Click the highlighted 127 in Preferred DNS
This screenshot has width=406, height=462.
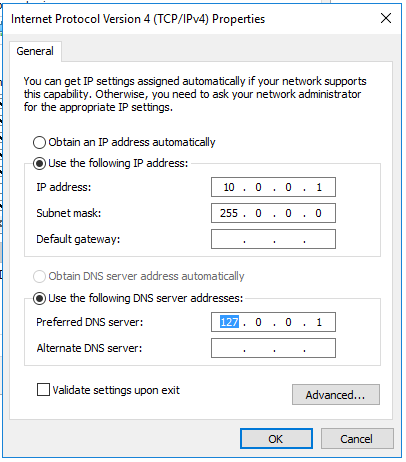coord(229,322)
